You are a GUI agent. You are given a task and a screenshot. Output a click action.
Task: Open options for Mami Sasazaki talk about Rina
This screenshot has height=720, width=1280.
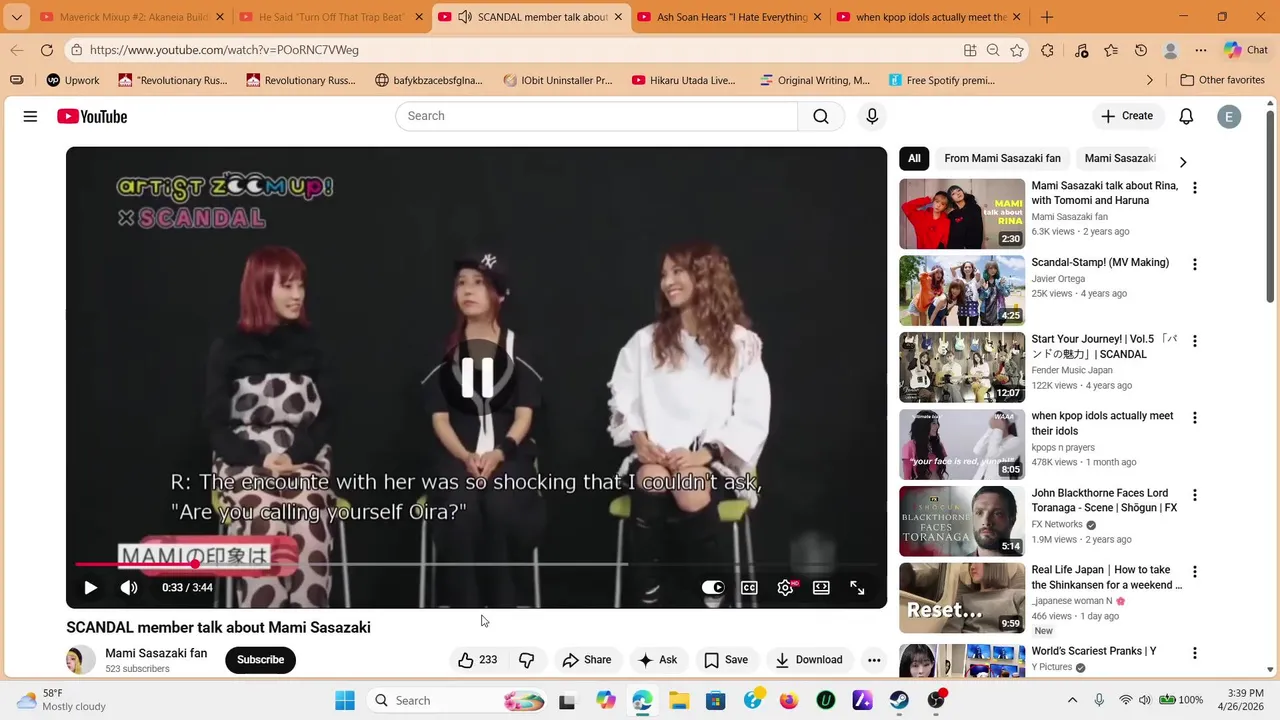pyautogui.click(x=1194, y=188)
